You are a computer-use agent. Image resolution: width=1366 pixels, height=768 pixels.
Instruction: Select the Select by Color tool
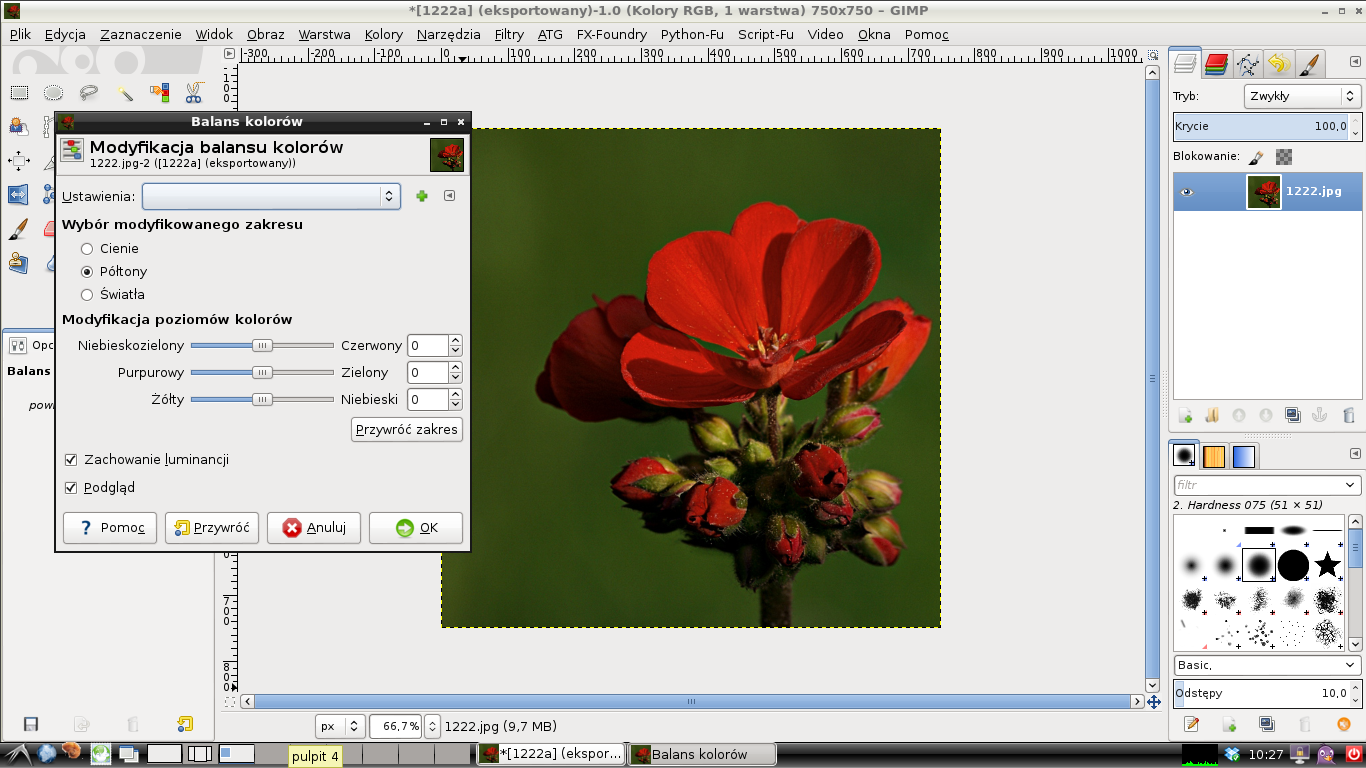pyautogui.click(x=159, y=93)
